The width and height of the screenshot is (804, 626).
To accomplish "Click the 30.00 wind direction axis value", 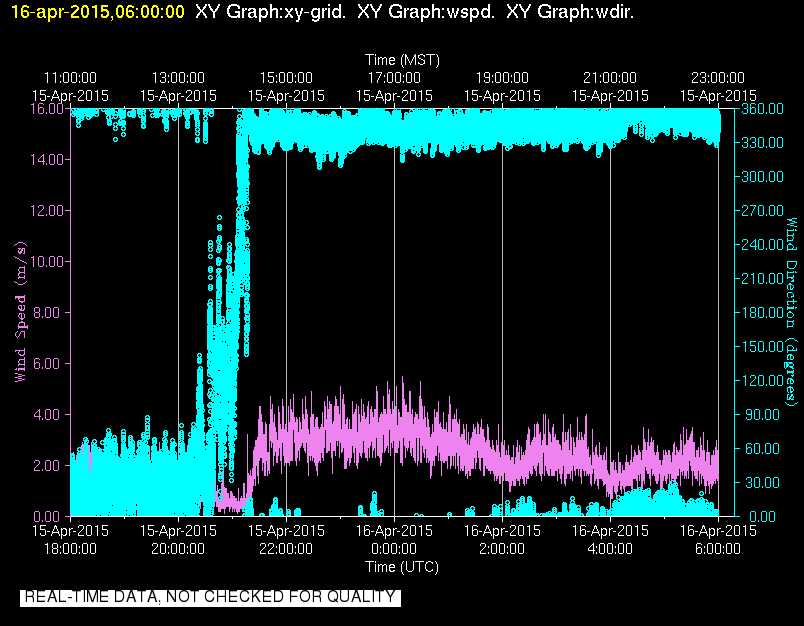I will [x=762, y=482].
